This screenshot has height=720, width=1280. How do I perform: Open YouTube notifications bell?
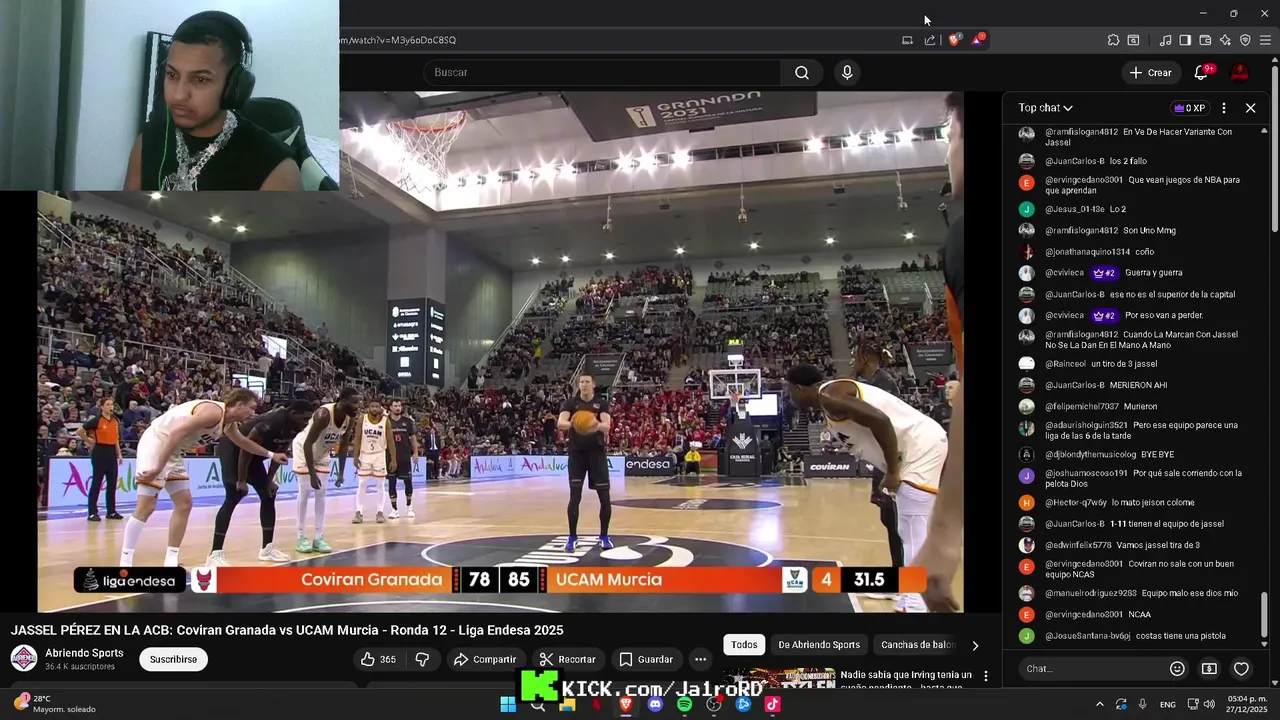(1202, 72)
